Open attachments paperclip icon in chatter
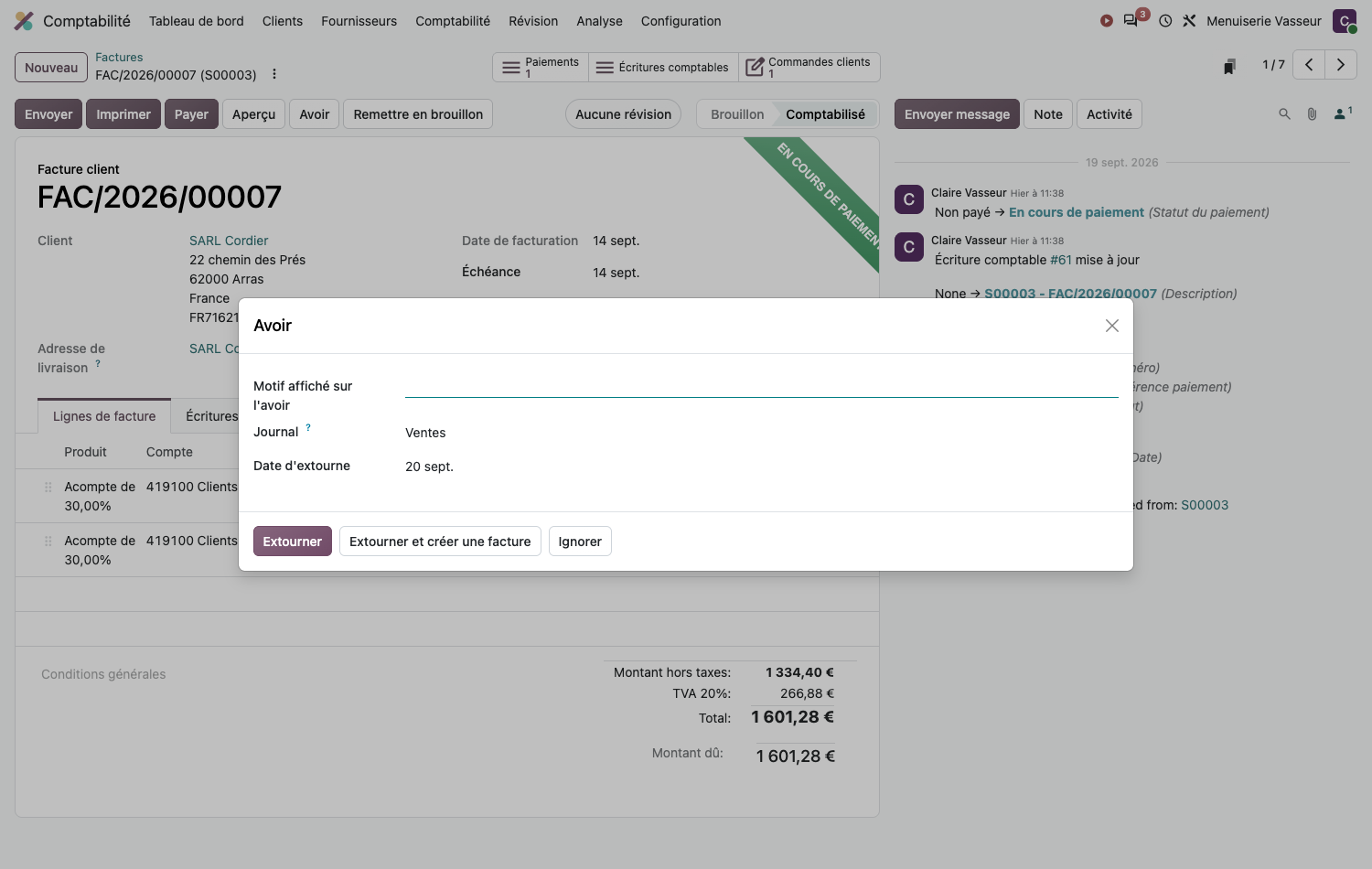1372x869 pixels. (1312, 114)
